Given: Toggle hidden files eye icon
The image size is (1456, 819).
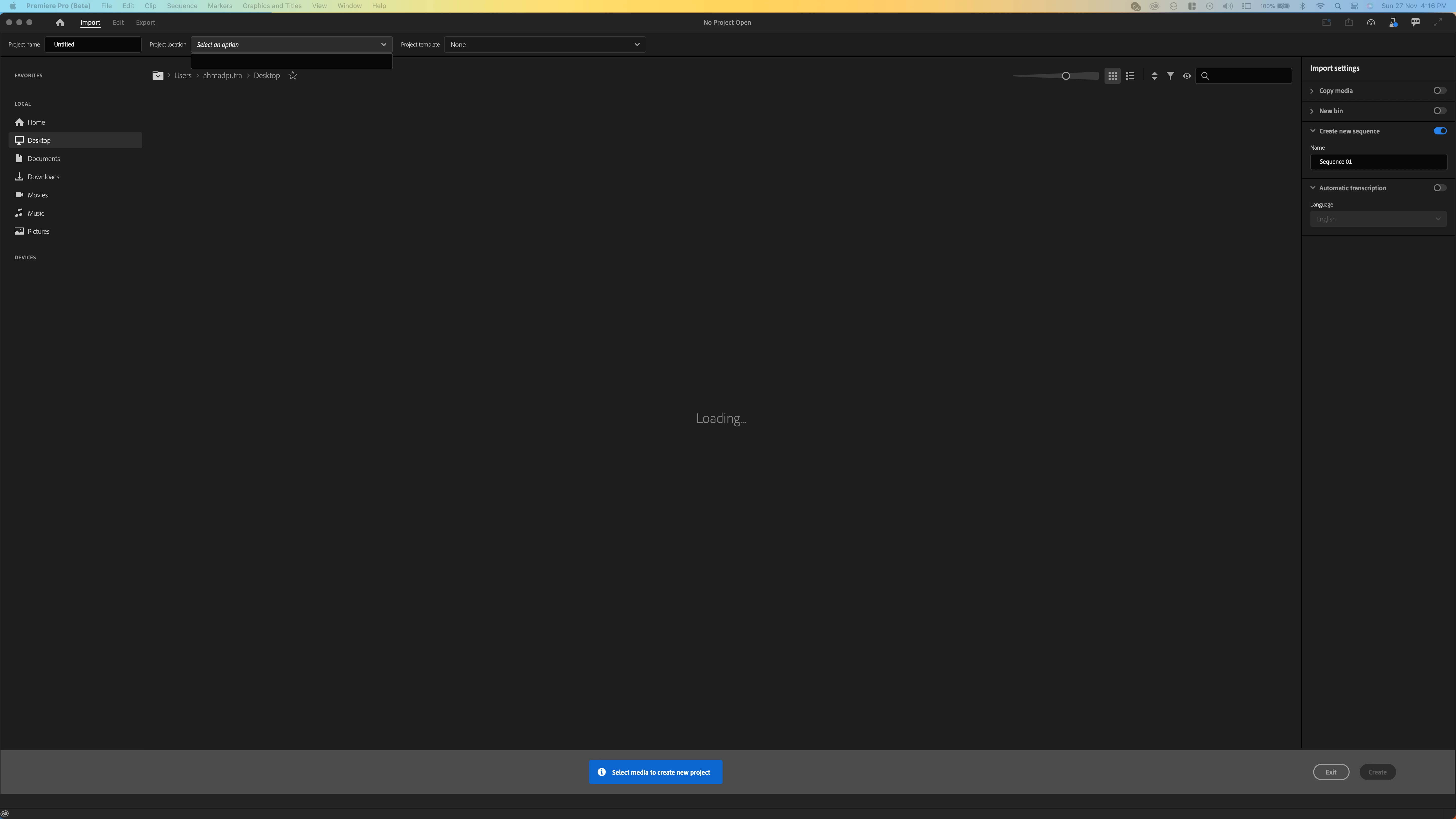Looking at the screenshot, I should (x=1186, y=76).
